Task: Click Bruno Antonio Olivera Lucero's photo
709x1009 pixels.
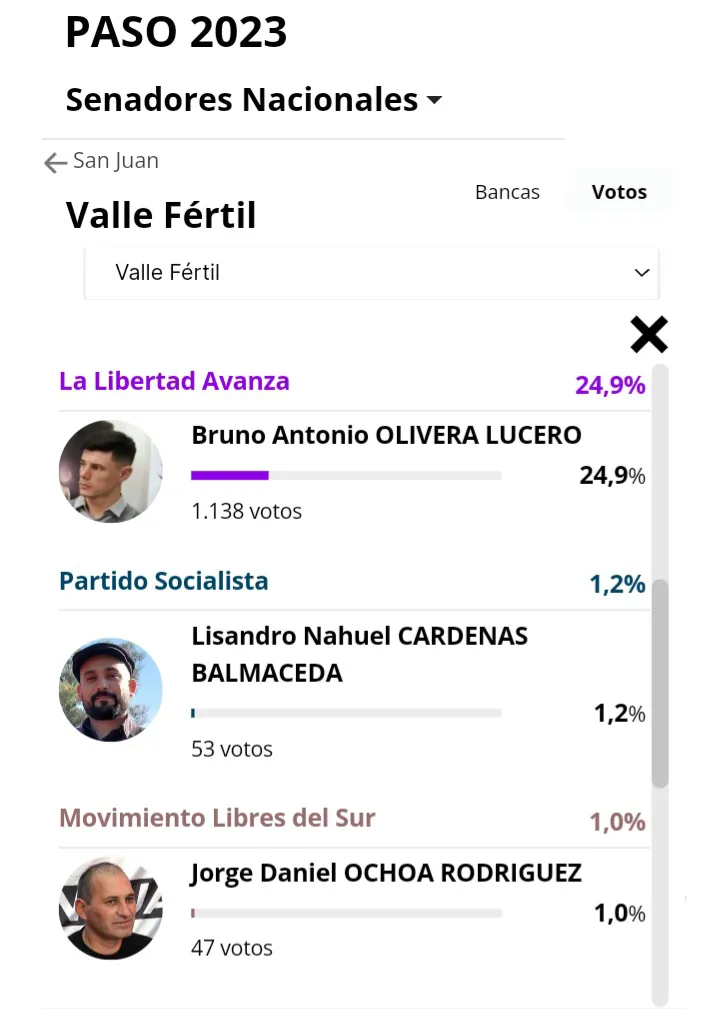Action: (x=110, y=471)
